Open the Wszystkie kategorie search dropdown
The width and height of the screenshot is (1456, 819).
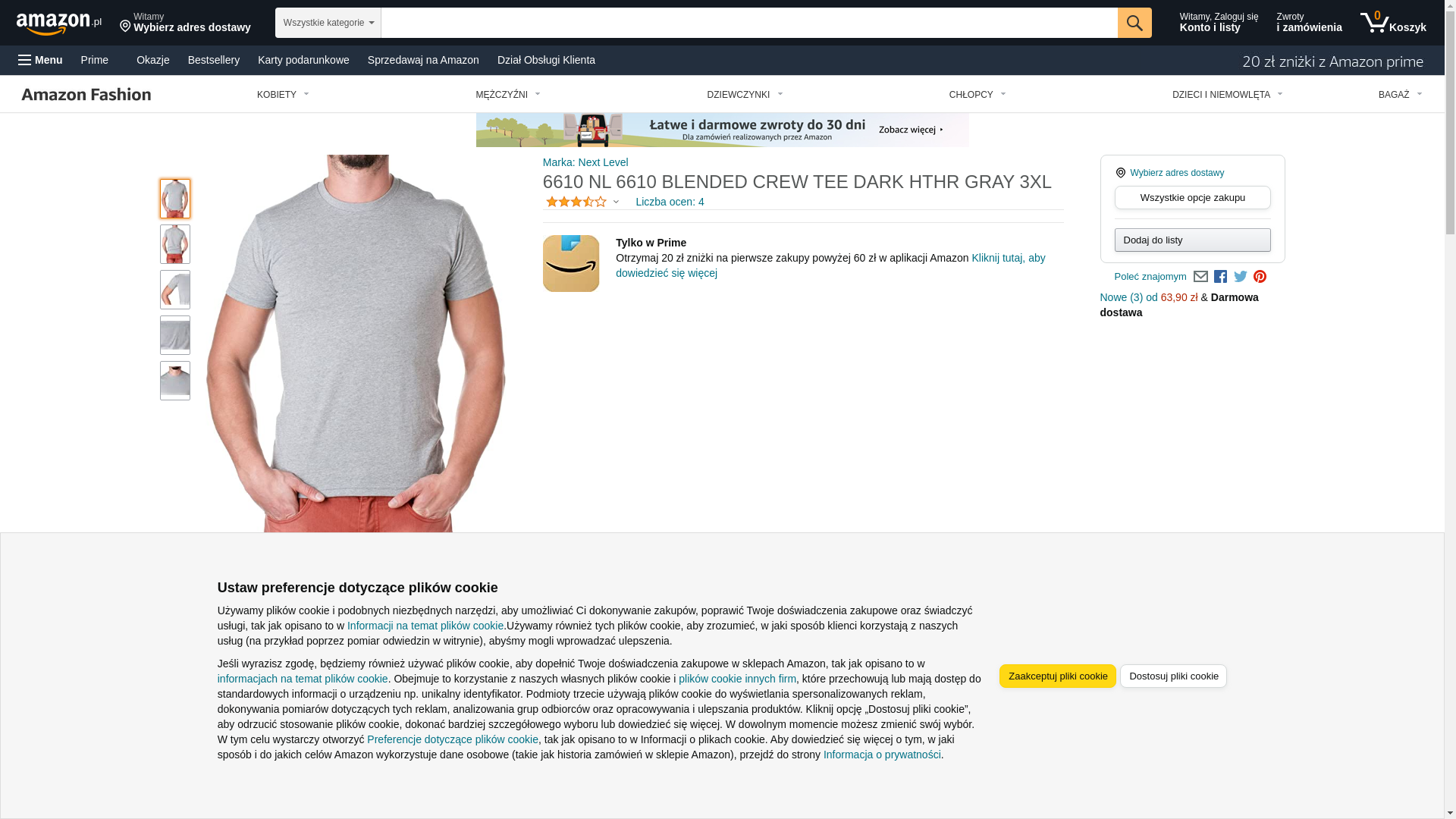tap(328, 23)
